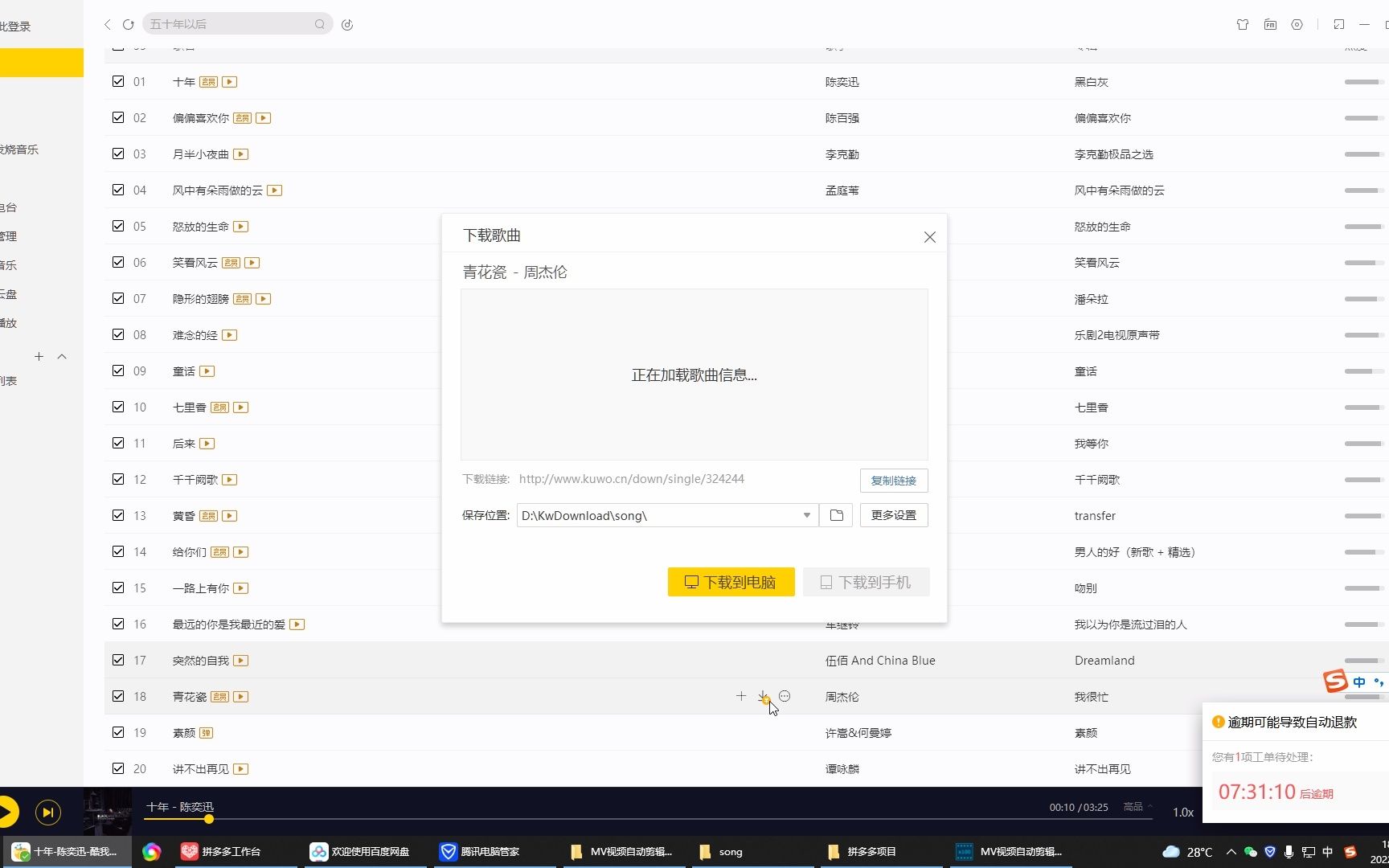Play the MV of 怒放的生命
Image resolution: width=1389 pixels, height=868 pixels.
pos(241,227)
